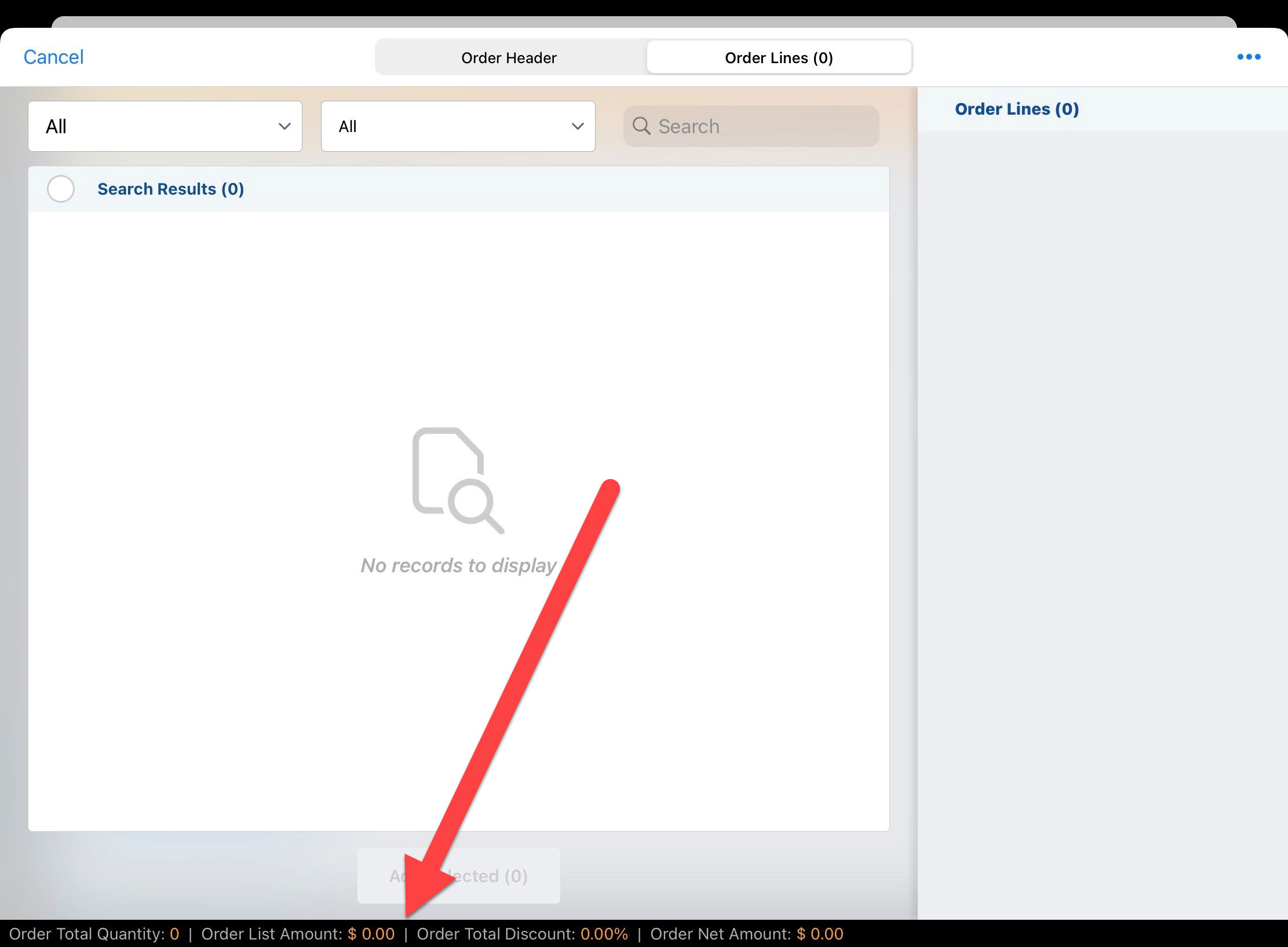The height and width of the screenshot is (947, 1288).
Task: Click Order Total Quantity value in footer
Action: (x=174, y=934)
